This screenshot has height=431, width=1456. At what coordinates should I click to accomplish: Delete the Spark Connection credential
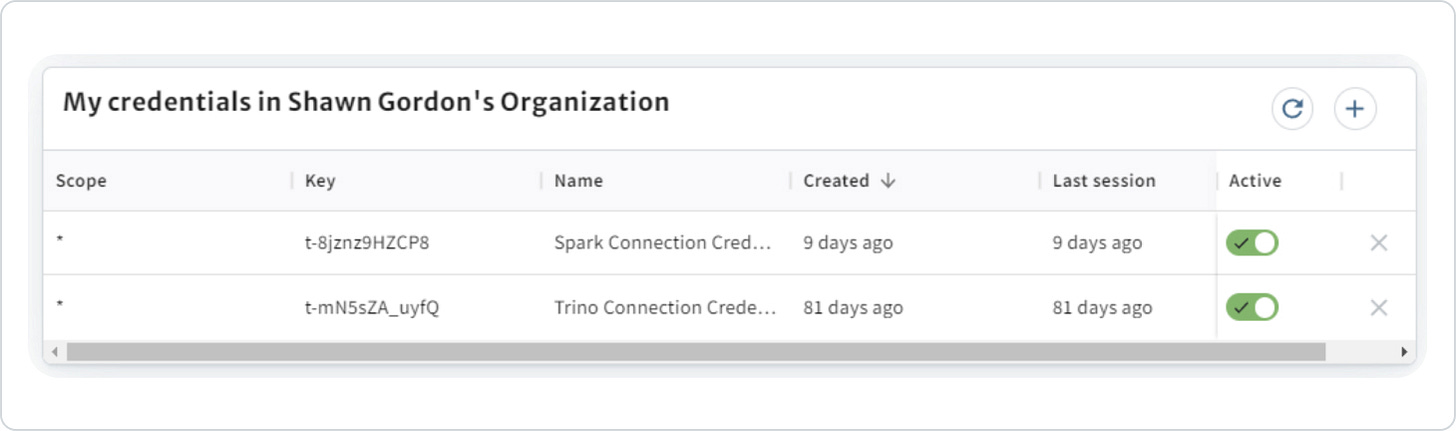[1378, 243]
